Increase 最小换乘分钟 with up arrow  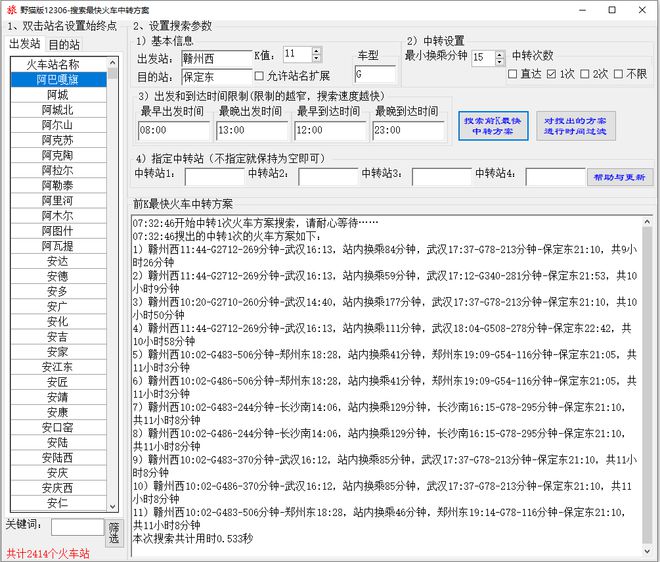[500, 54]
